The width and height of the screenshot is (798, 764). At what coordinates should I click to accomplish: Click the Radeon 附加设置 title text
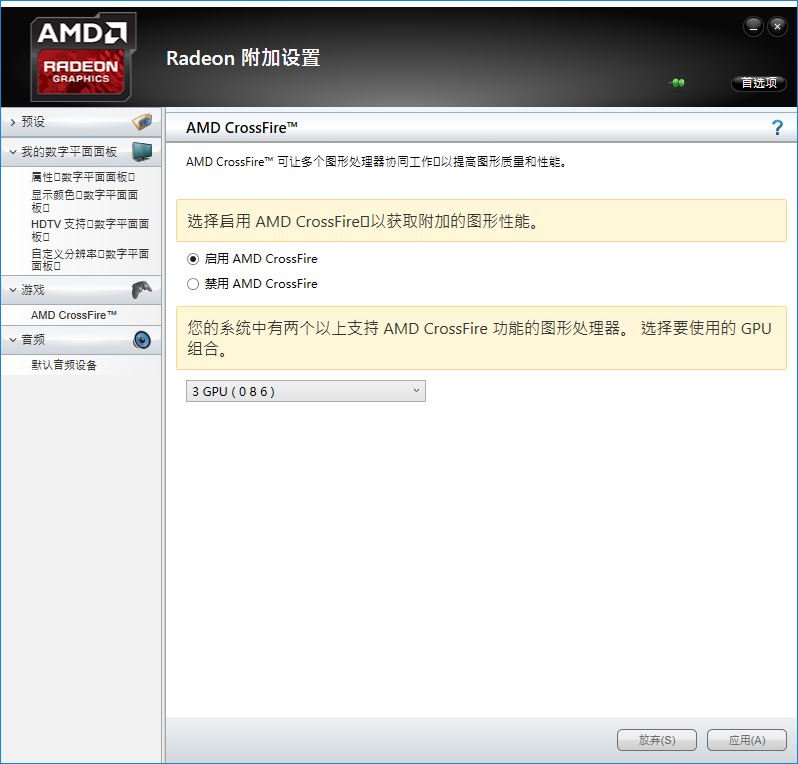tap(243, 58)
